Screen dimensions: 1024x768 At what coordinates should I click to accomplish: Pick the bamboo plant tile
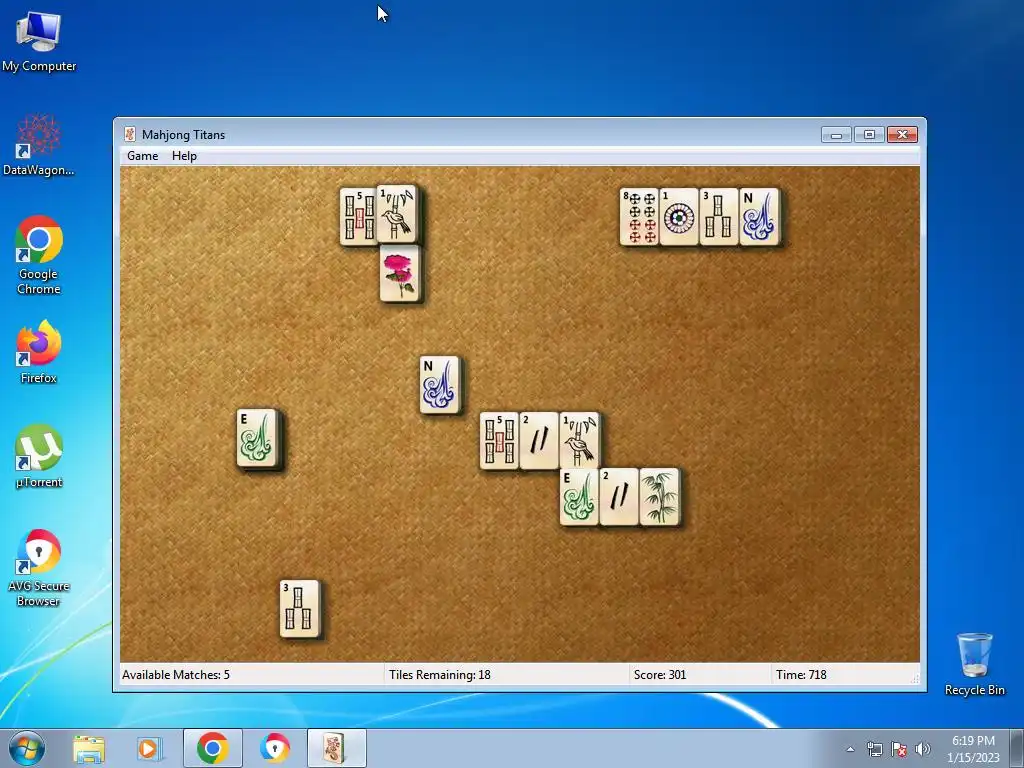660,497
